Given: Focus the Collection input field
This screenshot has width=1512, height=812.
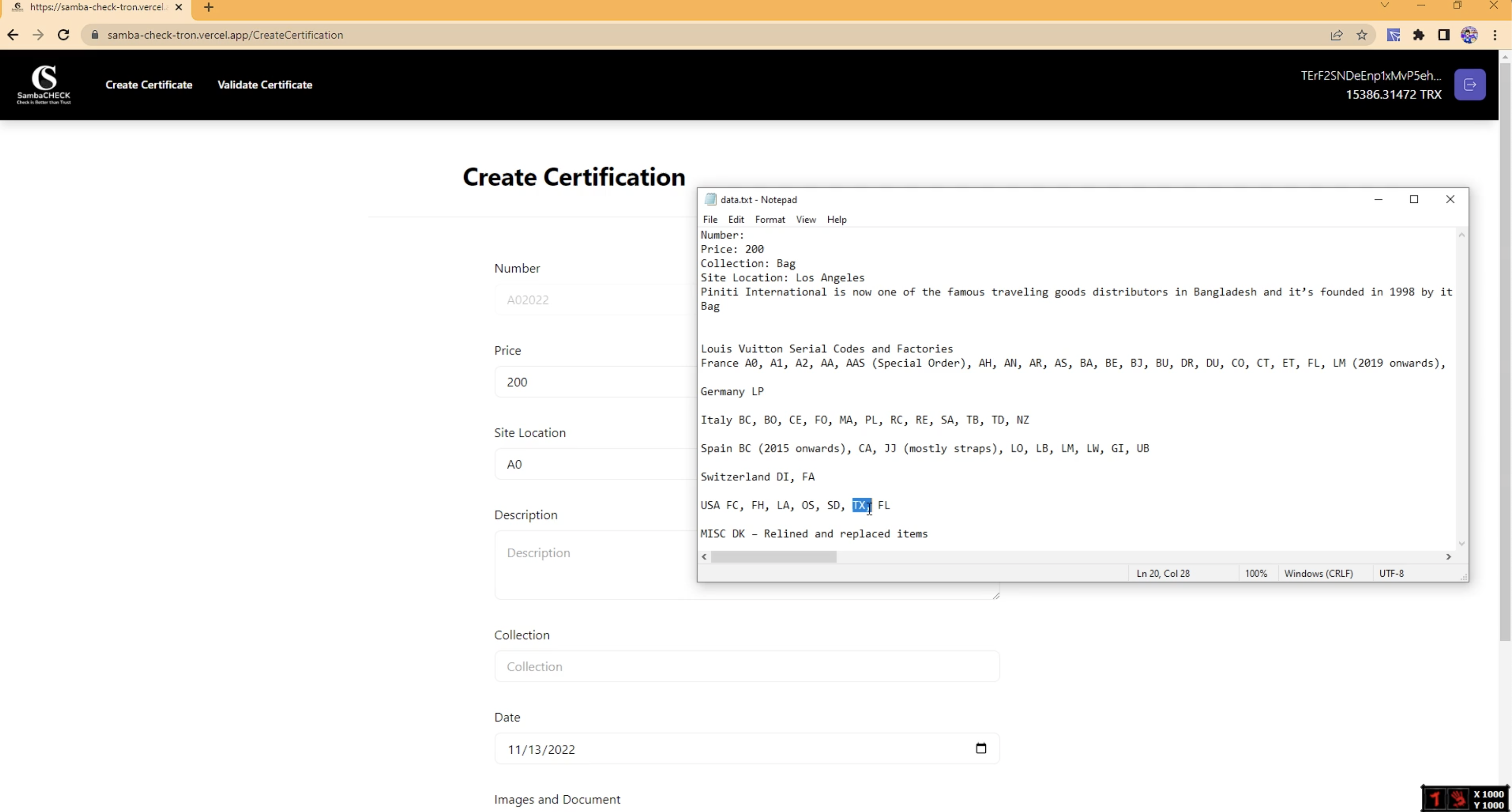Looking at the screenshot, I should pos(746,666).
